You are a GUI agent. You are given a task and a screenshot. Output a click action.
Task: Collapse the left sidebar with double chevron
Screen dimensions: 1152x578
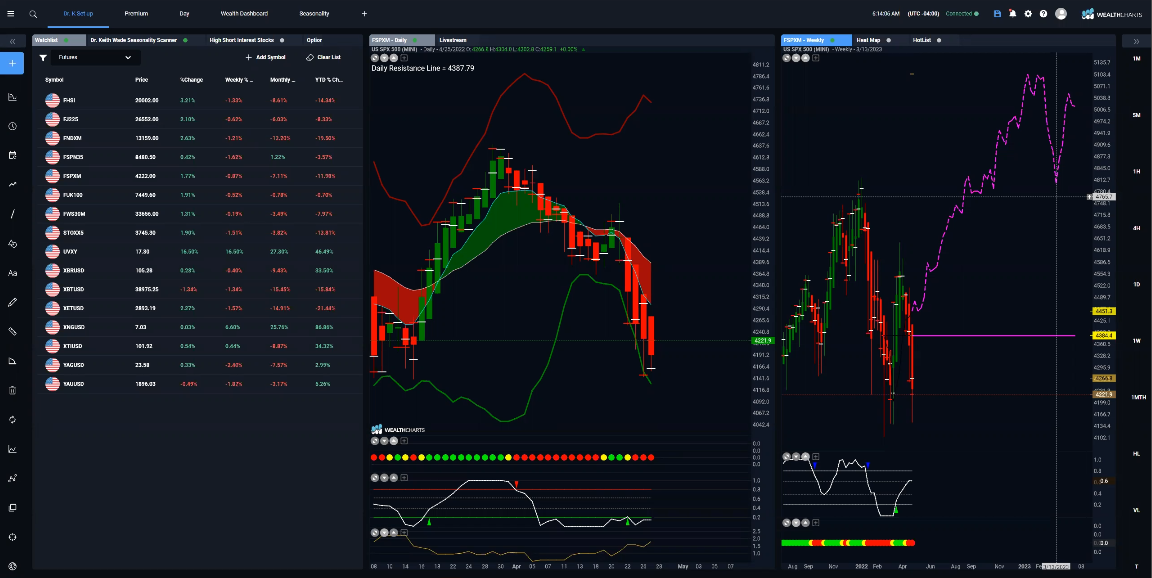pos(12,42)
